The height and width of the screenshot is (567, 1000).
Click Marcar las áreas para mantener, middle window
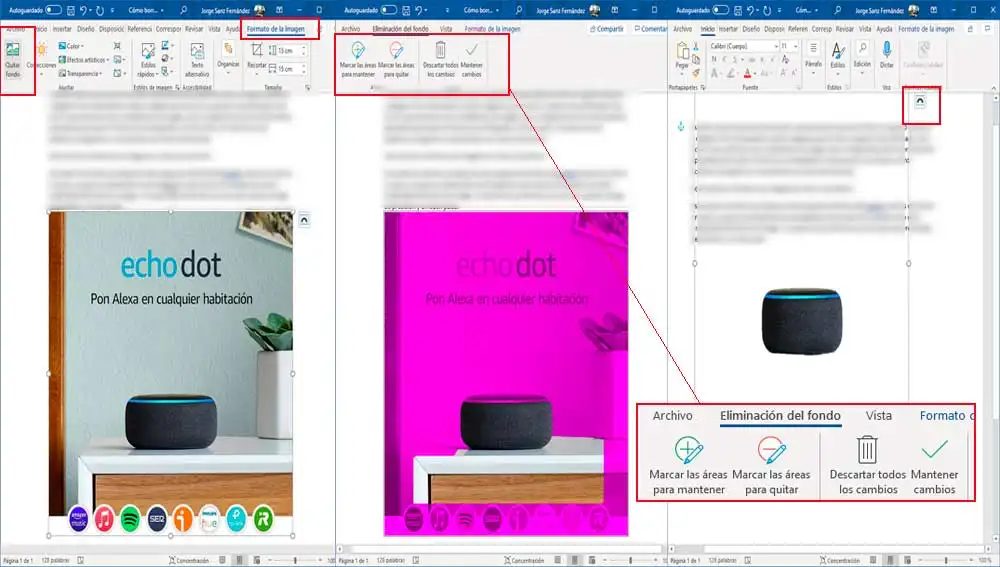[x=358, y=60]
